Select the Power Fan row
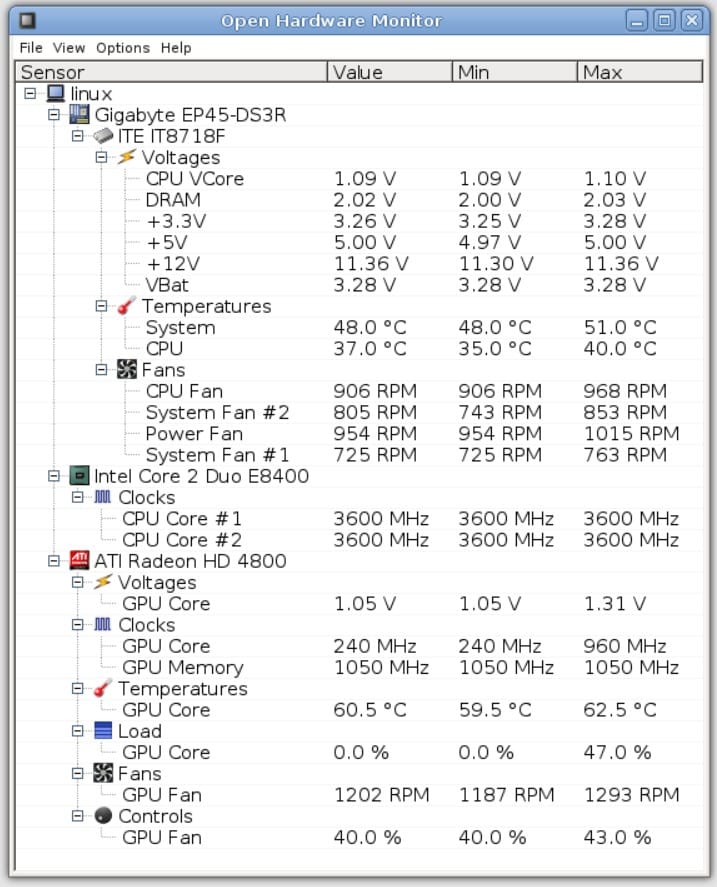This screenshot has width=717, height=887. click(359, 433)
